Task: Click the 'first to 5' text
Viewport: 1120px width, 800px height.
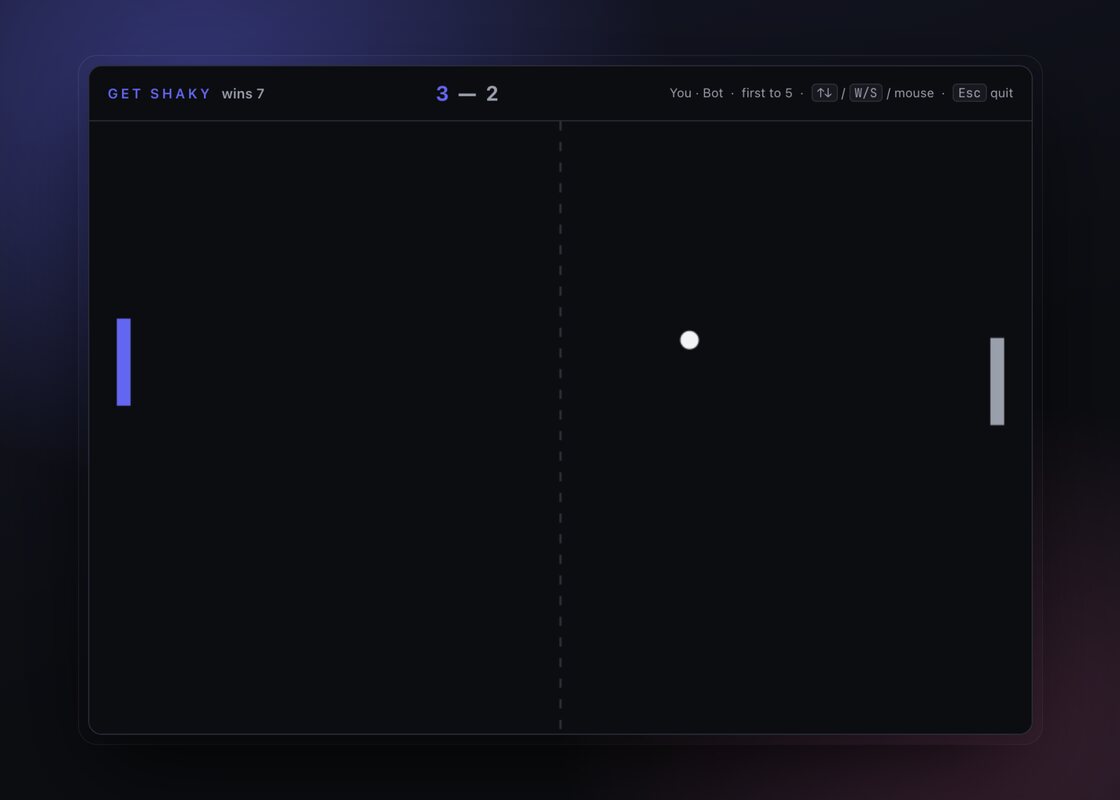Action: click(x=766, y=93)
